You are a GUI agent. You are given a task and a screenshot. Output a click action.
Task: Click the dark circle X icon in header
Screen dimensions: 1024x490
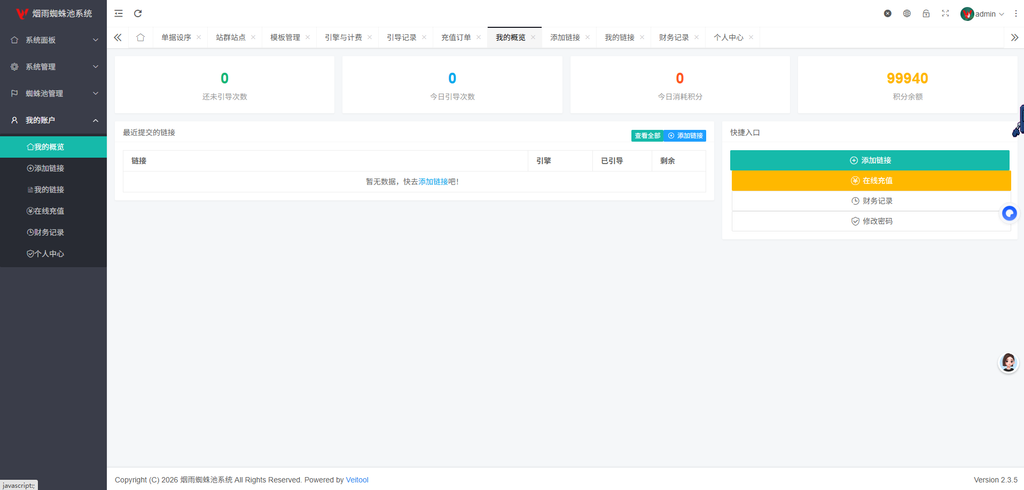(x=888, y=13)
